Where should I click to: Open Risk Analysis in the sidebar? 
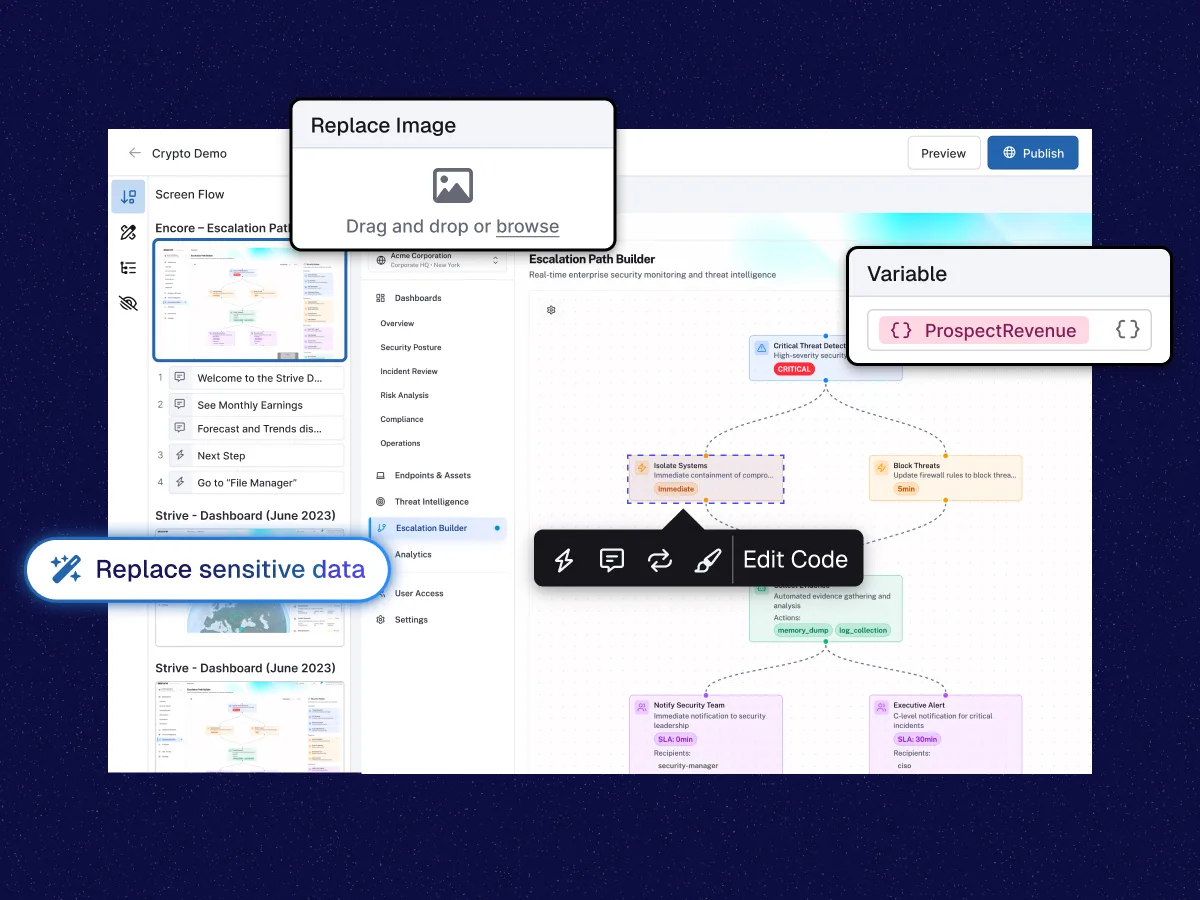pos(404,396)
